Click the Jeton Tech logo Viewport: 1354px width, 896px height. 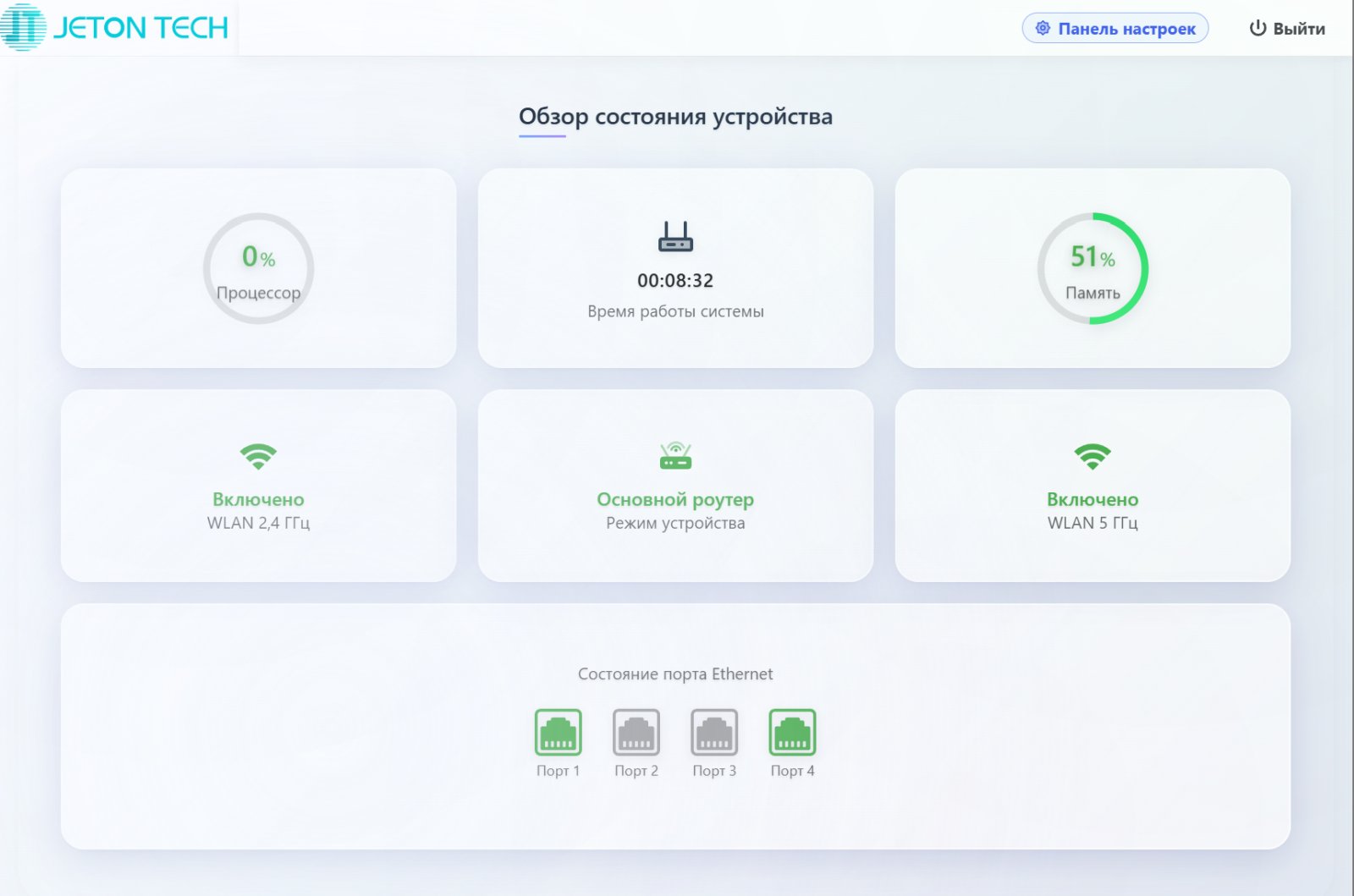(115, 27)
